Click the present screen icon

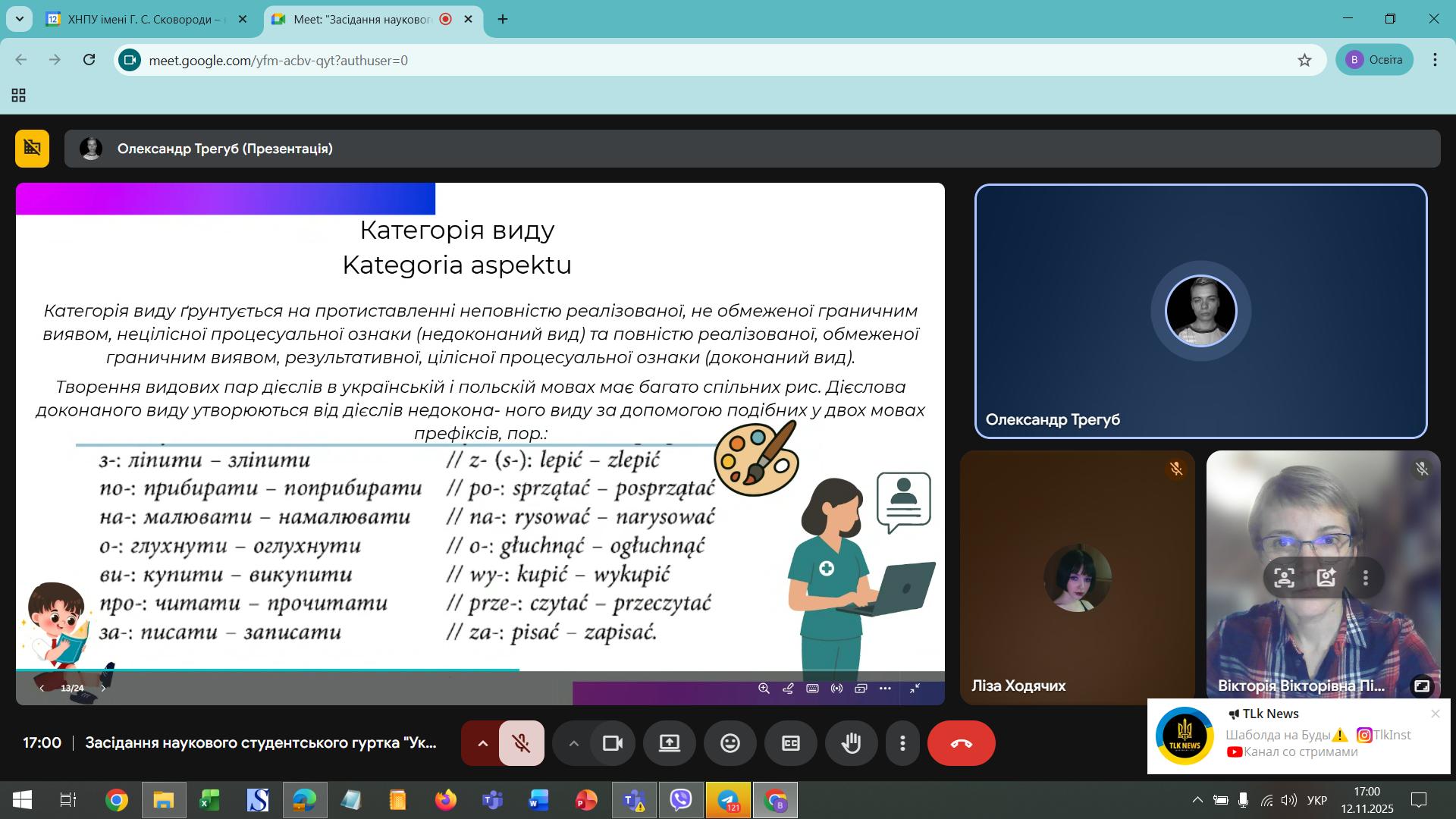coord(669,743)
